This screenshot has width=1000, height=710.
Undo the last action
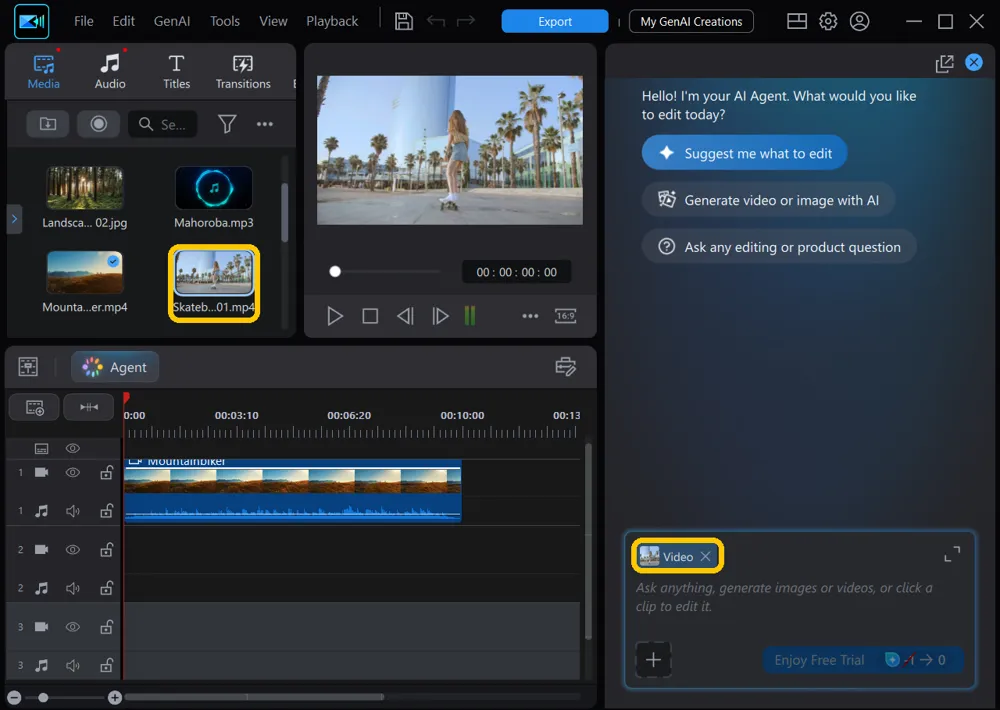click(436, 21)
